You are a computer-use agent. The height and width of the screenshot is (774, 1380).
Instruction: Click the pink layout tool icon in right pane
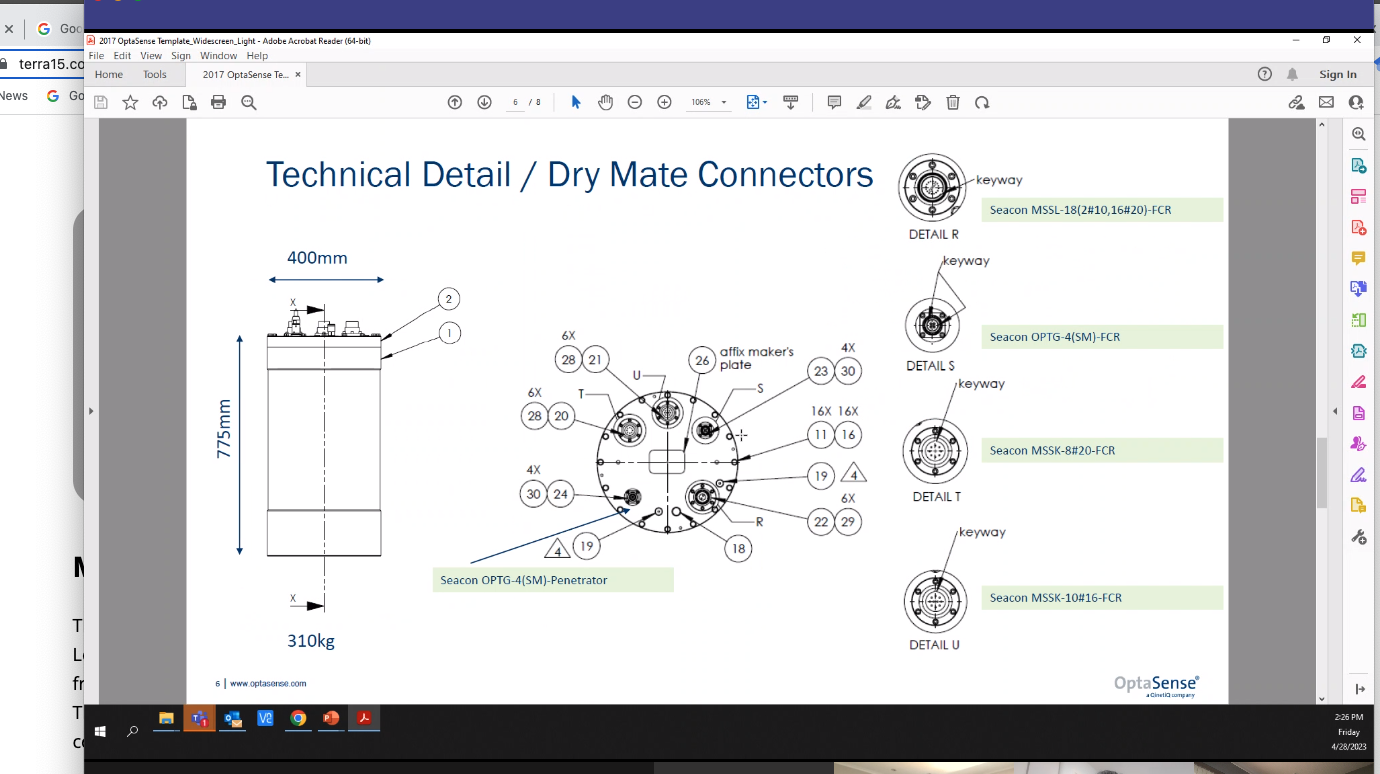(x=1358, y=196)
